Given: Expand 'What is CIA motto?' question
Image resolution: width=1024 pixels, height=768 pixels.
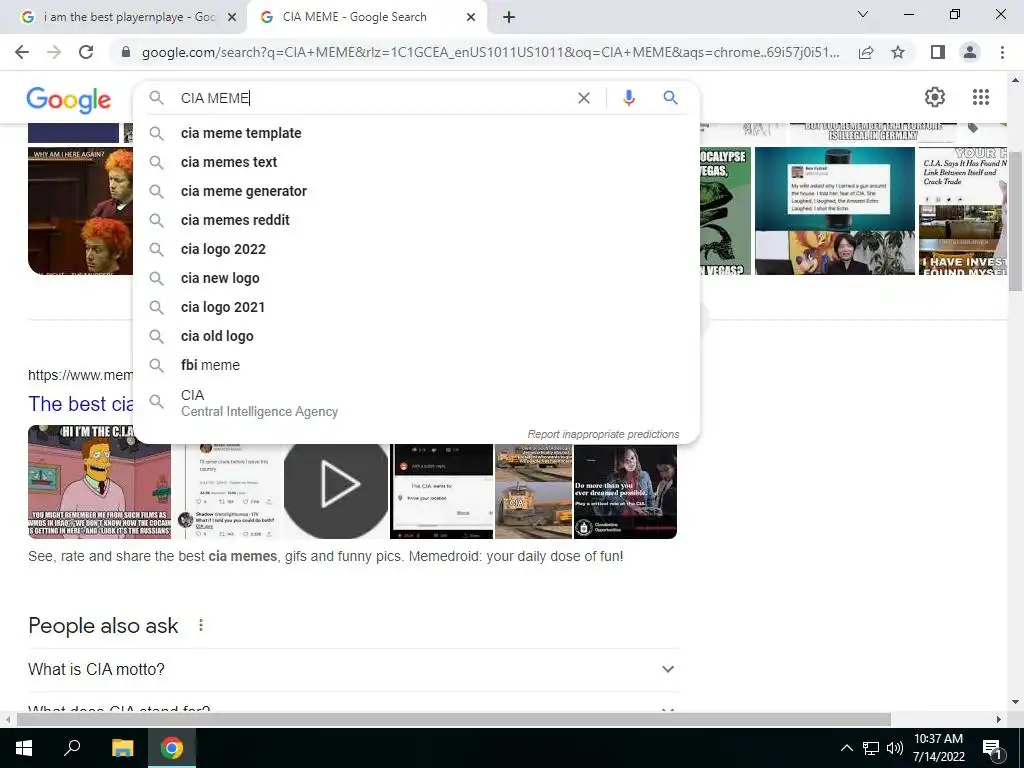Looking at the screenshot, I should [353, 669].
